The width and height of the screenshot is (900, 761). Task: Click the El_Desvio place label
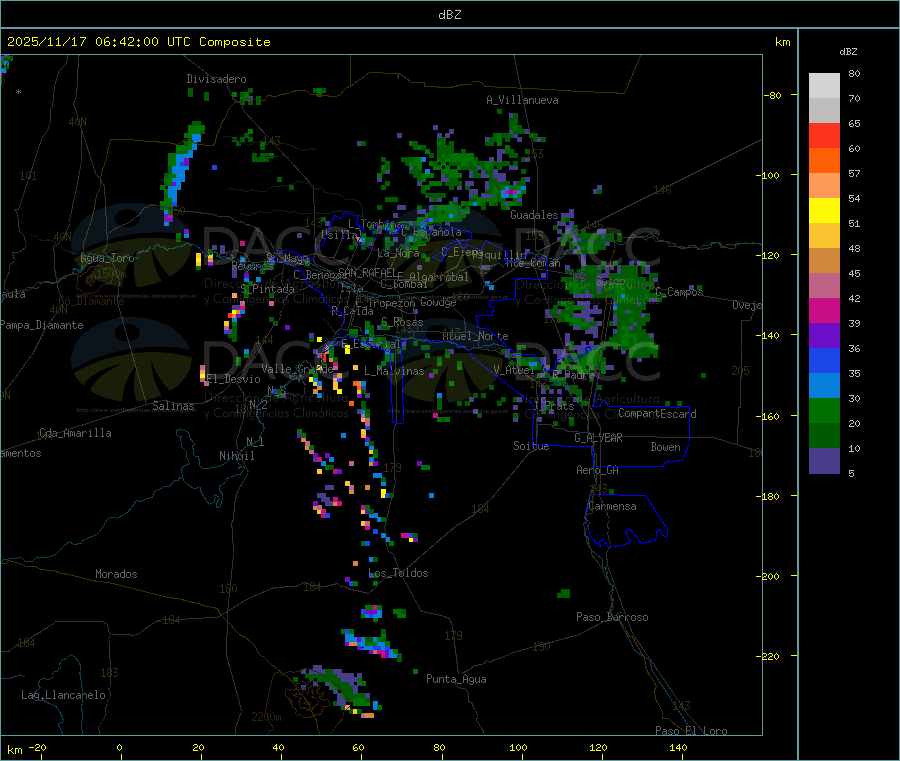[x=234, y=379]
